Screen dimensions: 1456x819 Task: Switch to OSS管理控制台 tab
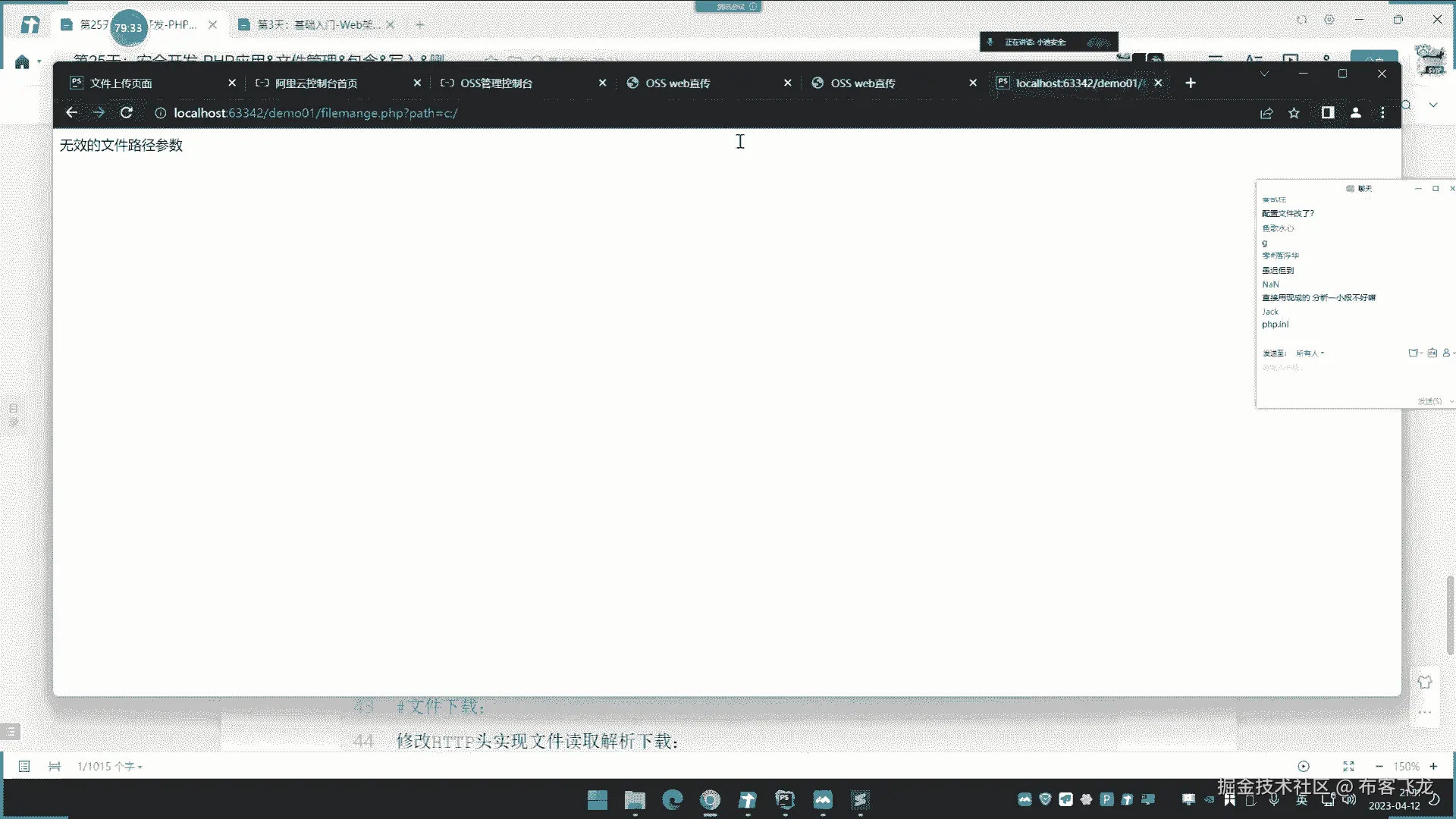coord(497,83)
